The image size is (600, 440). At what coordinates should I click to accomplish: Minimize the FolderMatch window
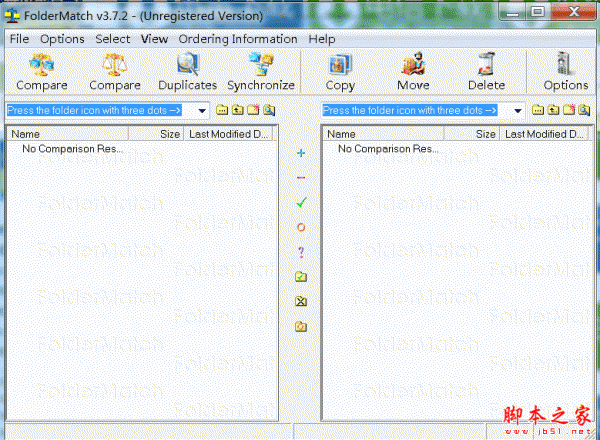click(x=512, y=13)
